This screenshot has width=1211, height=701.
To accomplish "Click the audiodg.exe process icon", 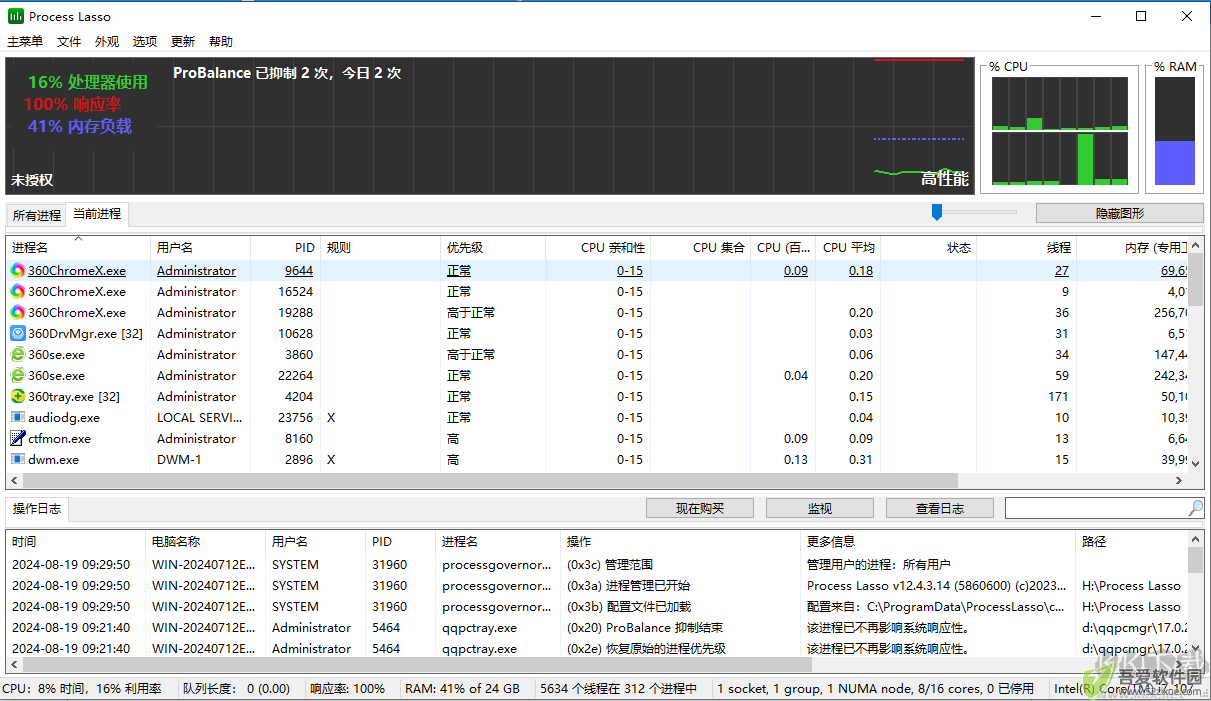I will [18, 417].
